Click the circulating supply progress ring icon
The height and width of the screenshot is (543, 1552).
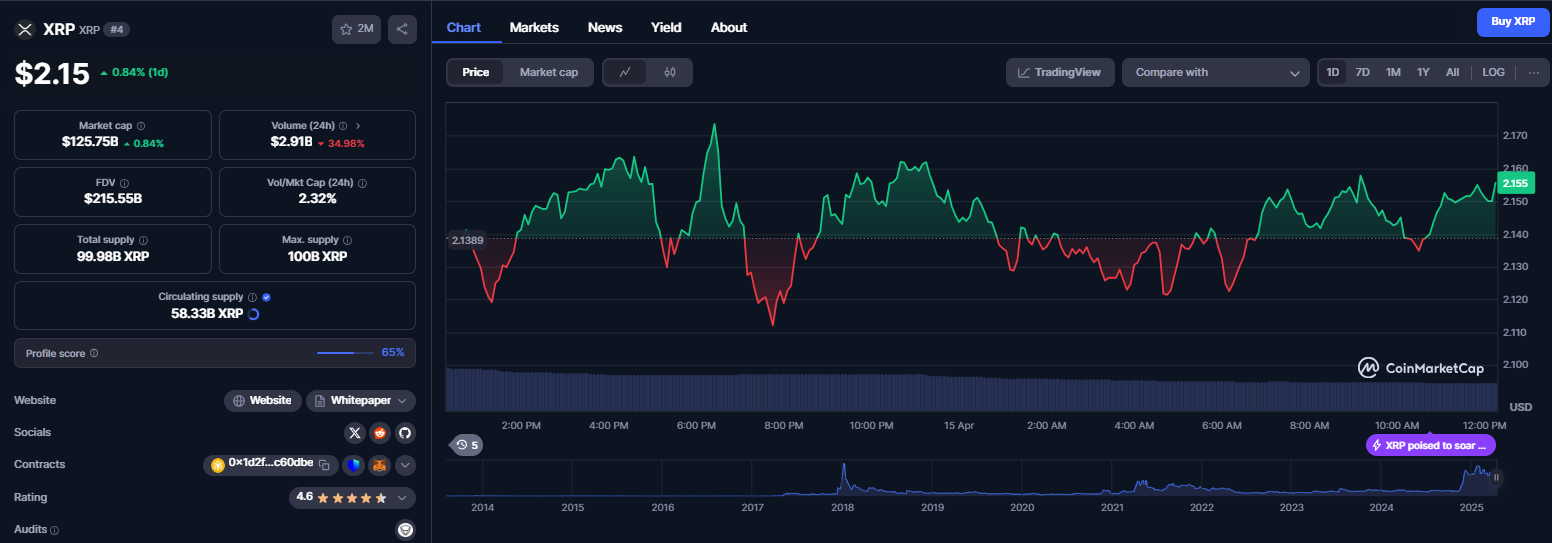(253, 313)
